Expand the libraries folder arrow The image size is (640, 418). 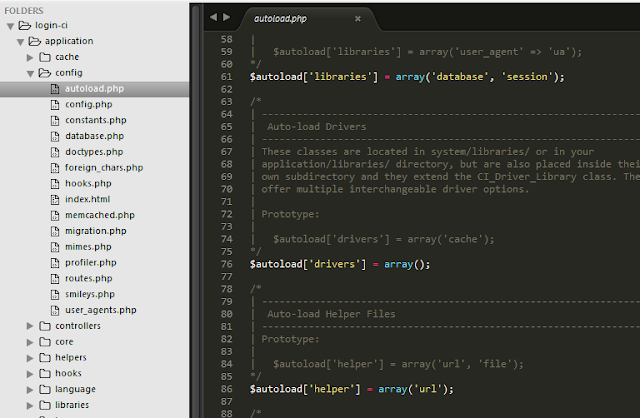tap(30, 405)
